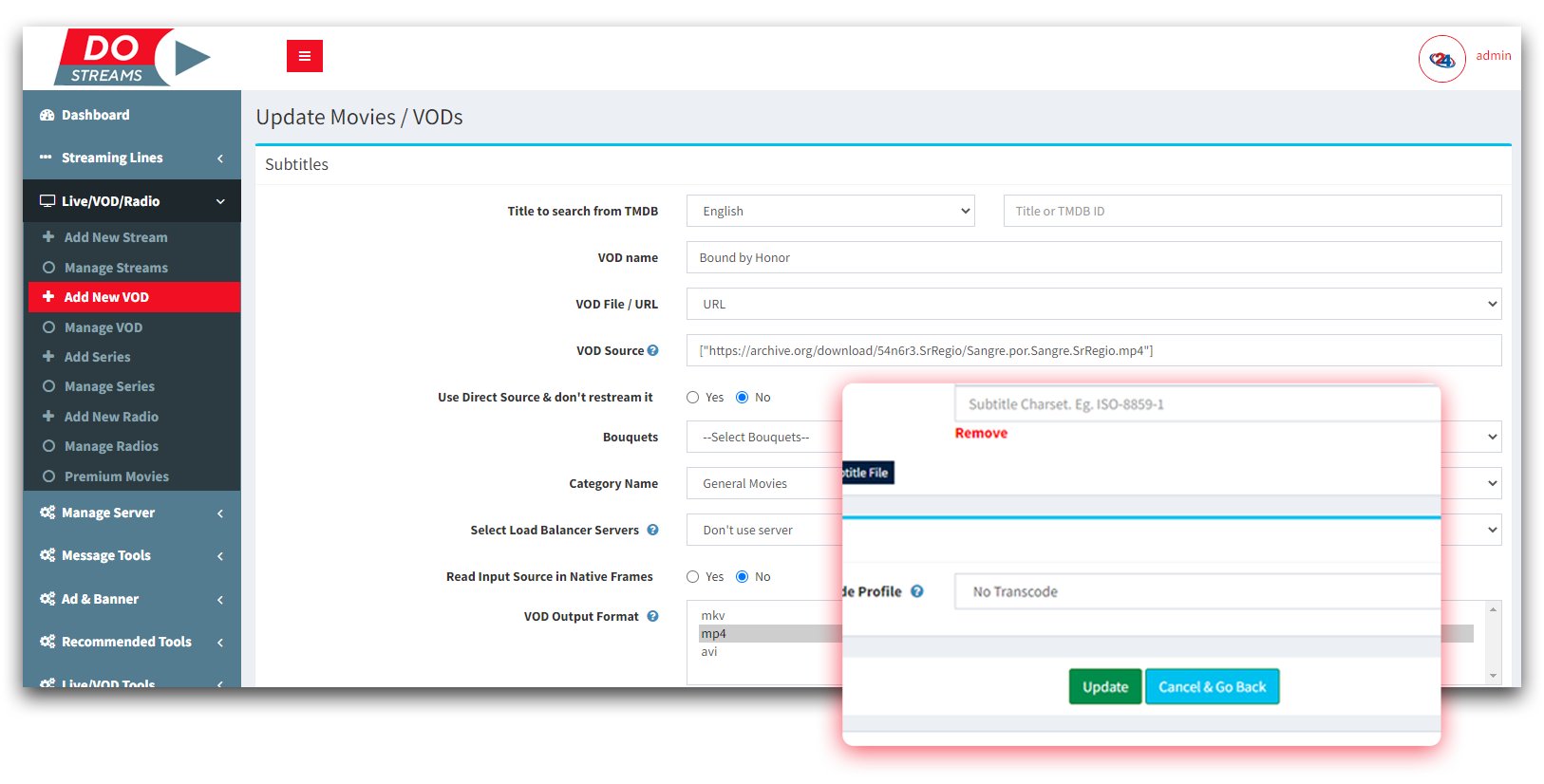Click help icon beside Transcode Profile label
This screenshot has height=784, width=1544.
[x=917, y=591]
